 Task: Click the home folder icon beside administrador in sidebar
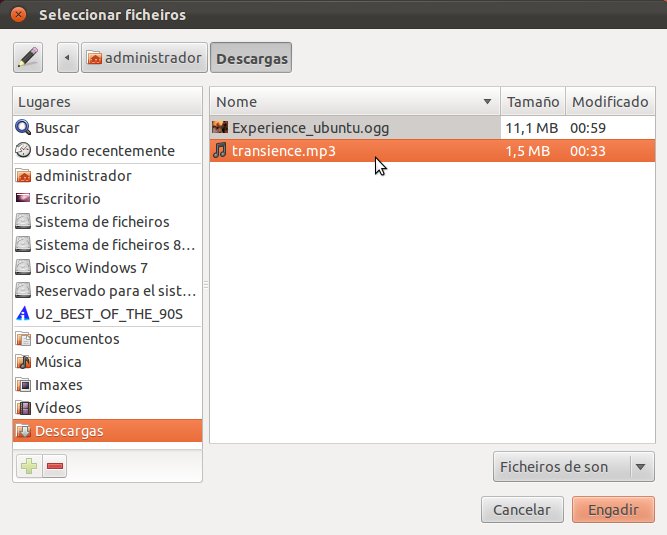pos(23,175)
